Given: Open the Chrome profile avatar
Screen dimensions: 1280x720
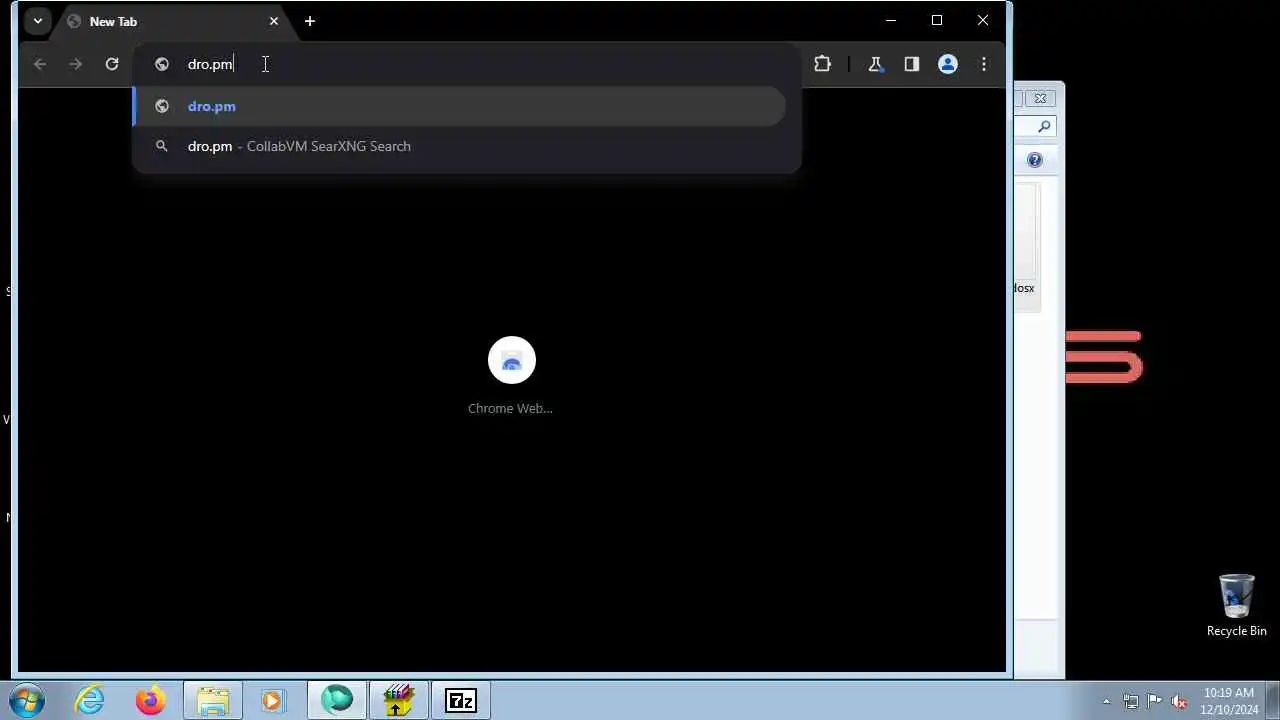Looking at the screenshot, I should point(948,64).
